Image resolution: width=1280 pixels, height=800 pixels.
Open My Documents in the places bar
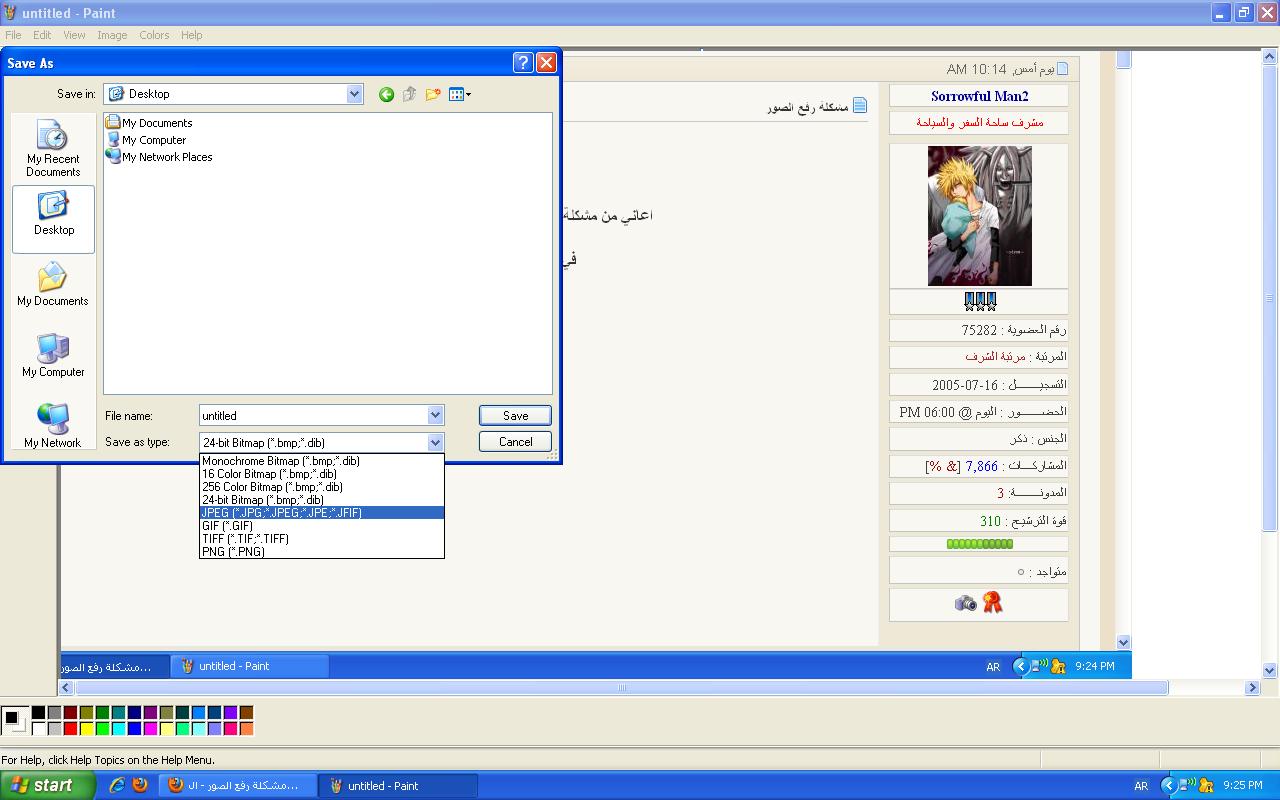(53, 284)
